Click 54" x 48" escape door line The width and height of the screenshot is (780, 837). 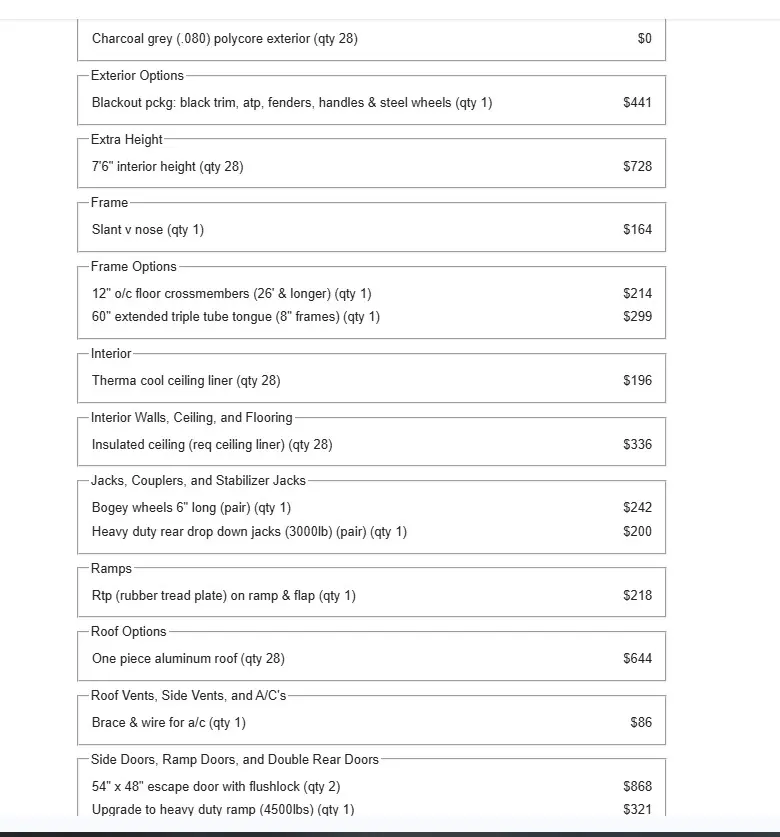tap(216, 787)
